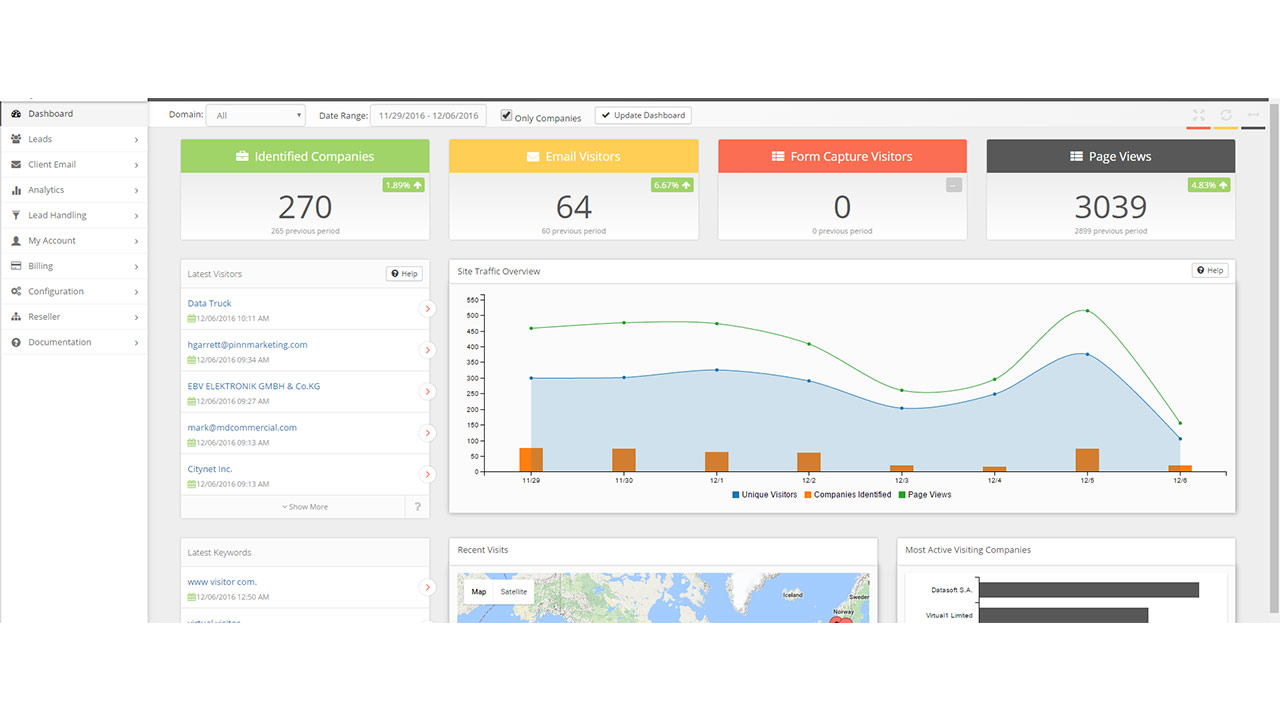Switch map to Satellite view
This screenshot has width=1280, height=720.
point(514,592)
